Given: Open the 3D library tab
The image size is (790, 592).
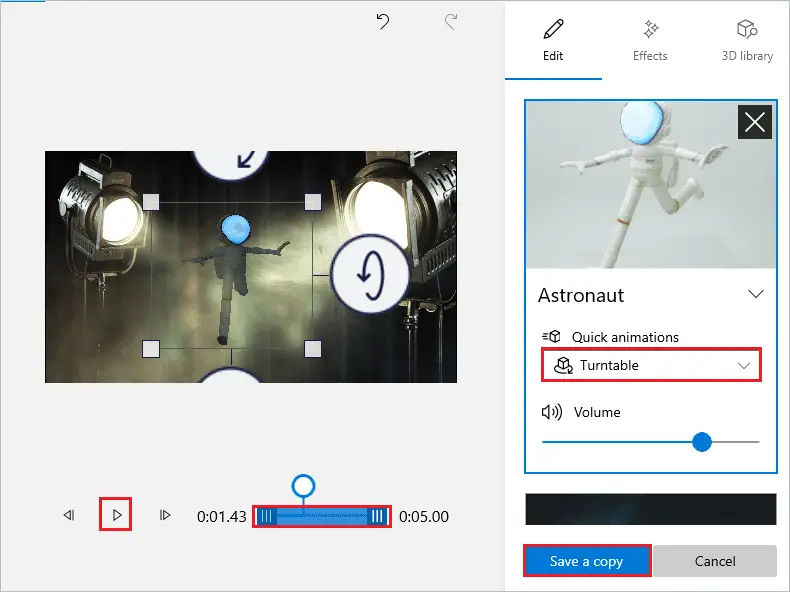Looking at the screenshot, I should coord(747,40).
